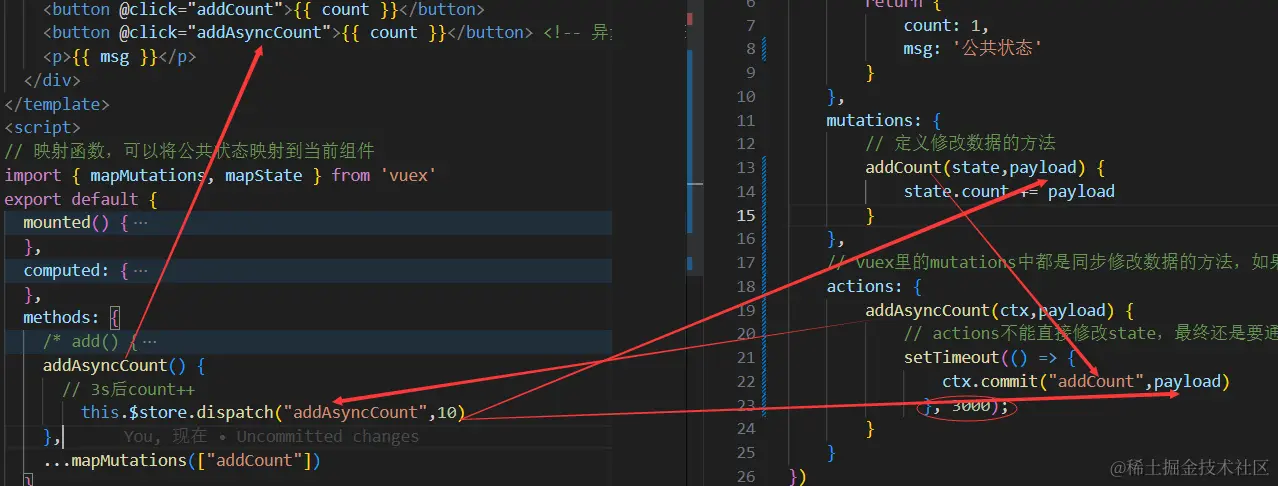Click the 'vuex' string in the import
The height and width of the screenshot is (486, 1278).
pos(408,175)
